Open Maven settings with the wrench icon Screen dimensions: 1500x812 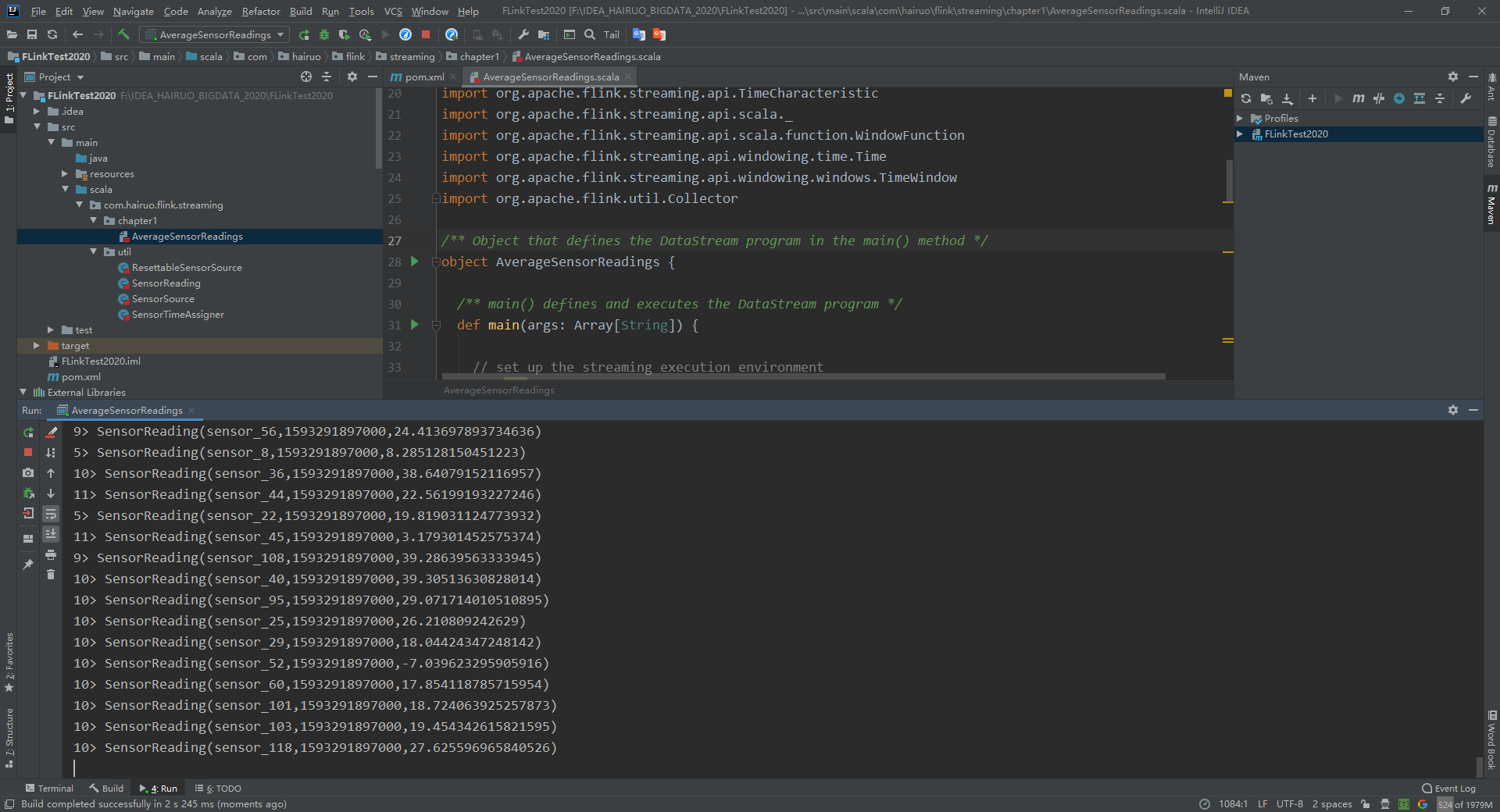tap(1466, 98)
